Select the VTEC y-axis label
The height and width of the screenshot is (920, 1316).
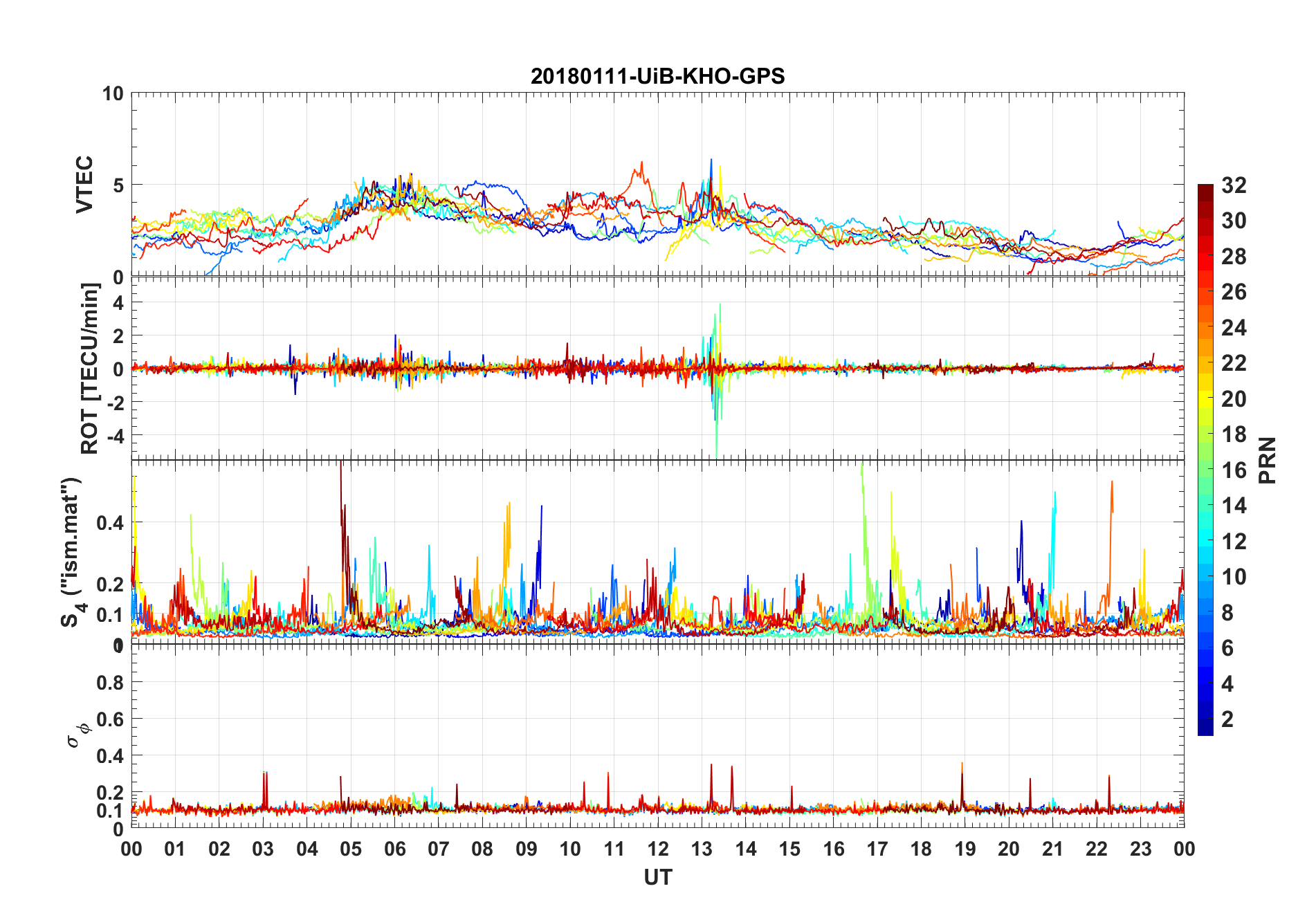point(84,185)
